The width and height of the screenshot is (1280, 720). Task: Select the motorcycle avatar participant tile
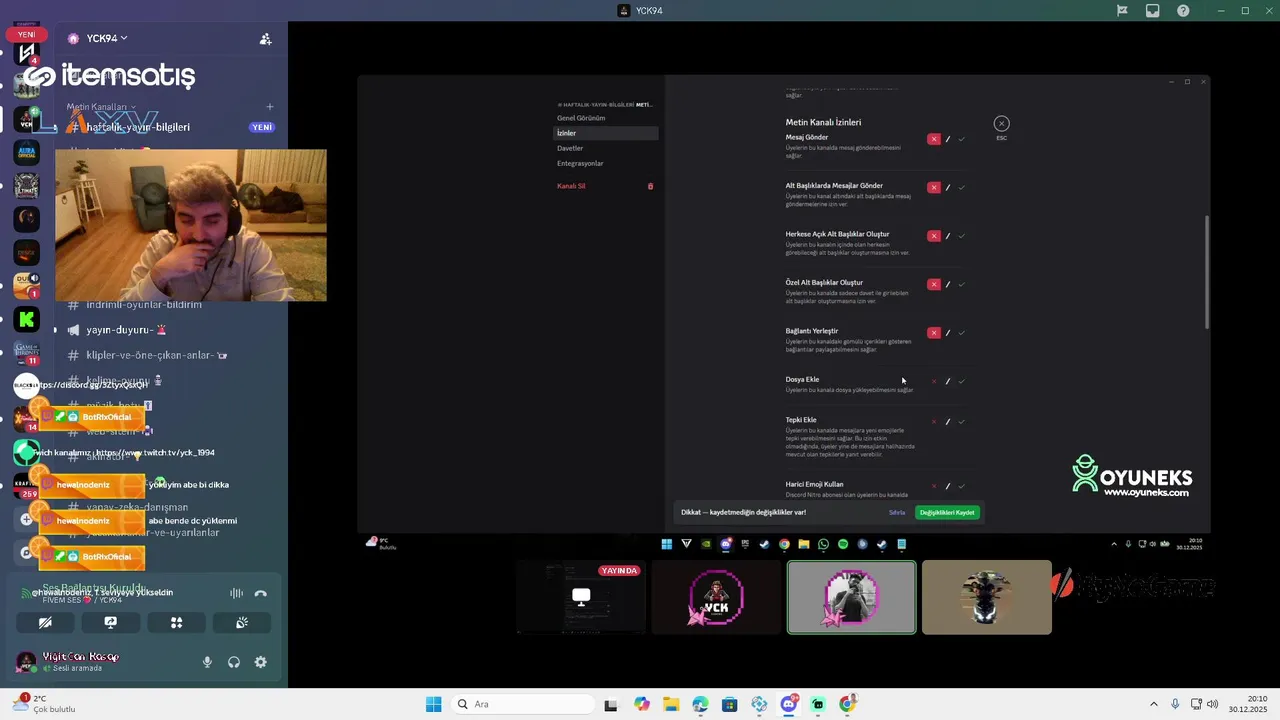987,598
